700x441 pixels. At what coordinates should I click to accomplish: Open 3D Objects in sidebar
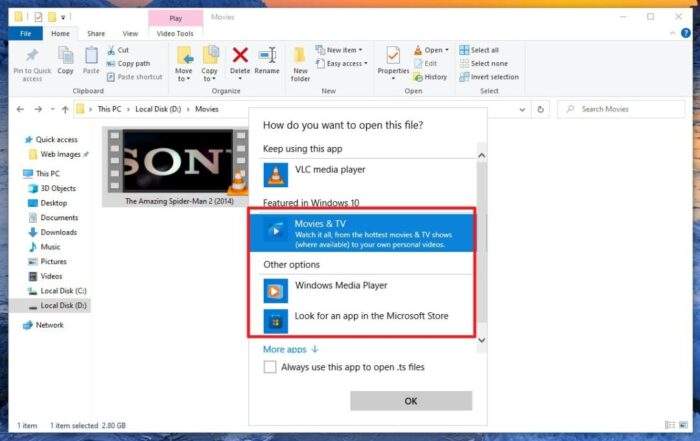(x=58, y=188)
